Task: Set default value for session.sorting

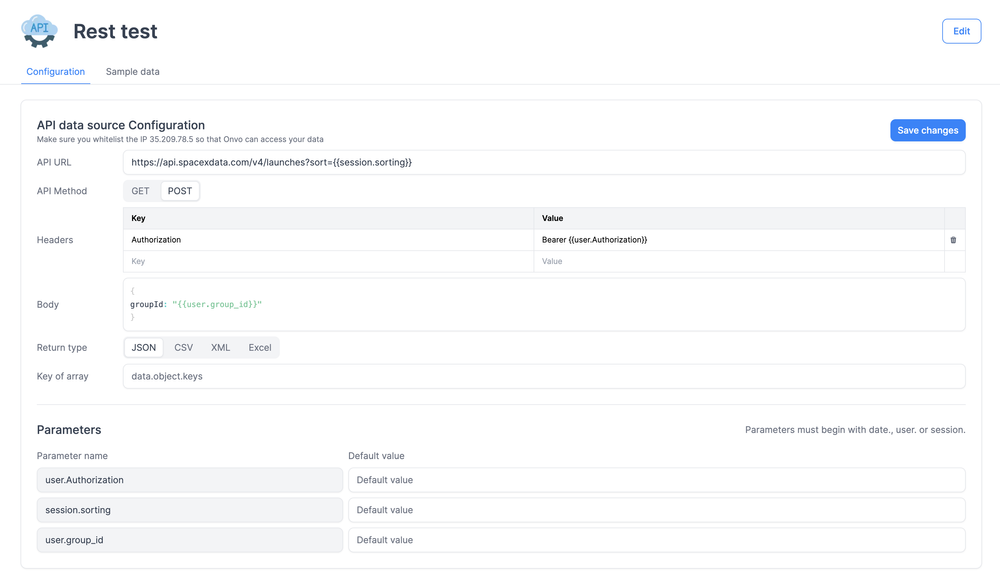Action: (x=656, y=510)
